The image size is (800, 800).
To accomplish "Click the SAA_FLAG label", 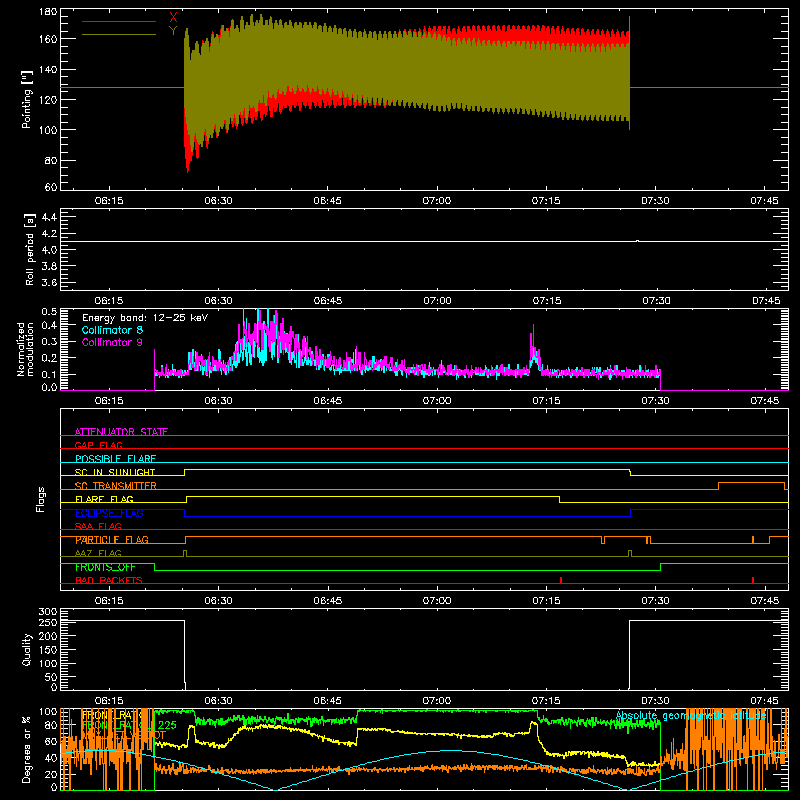I will [98, 526].
